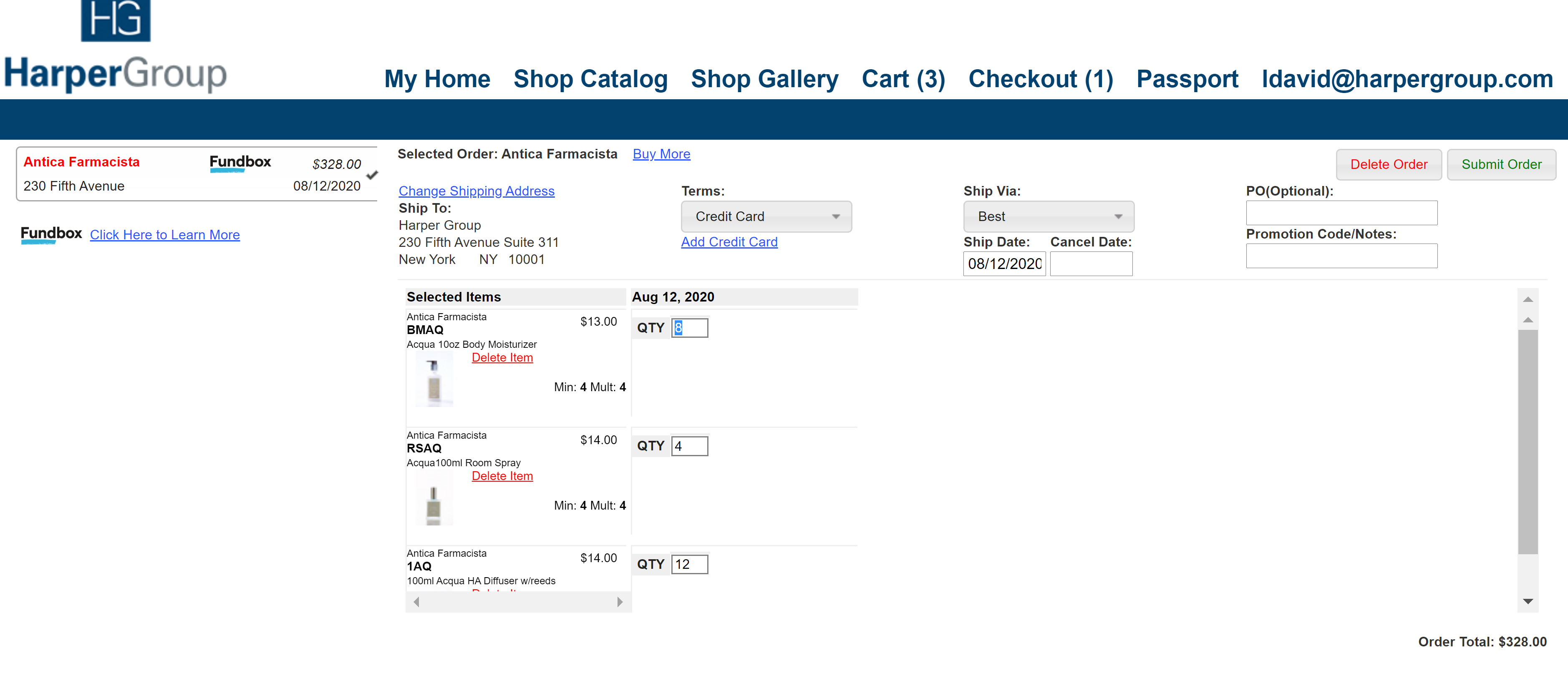This screenshot has height=686, width=1568.
Task: Click the horizontal scrollbar track under the items
Action: [518, 601]
